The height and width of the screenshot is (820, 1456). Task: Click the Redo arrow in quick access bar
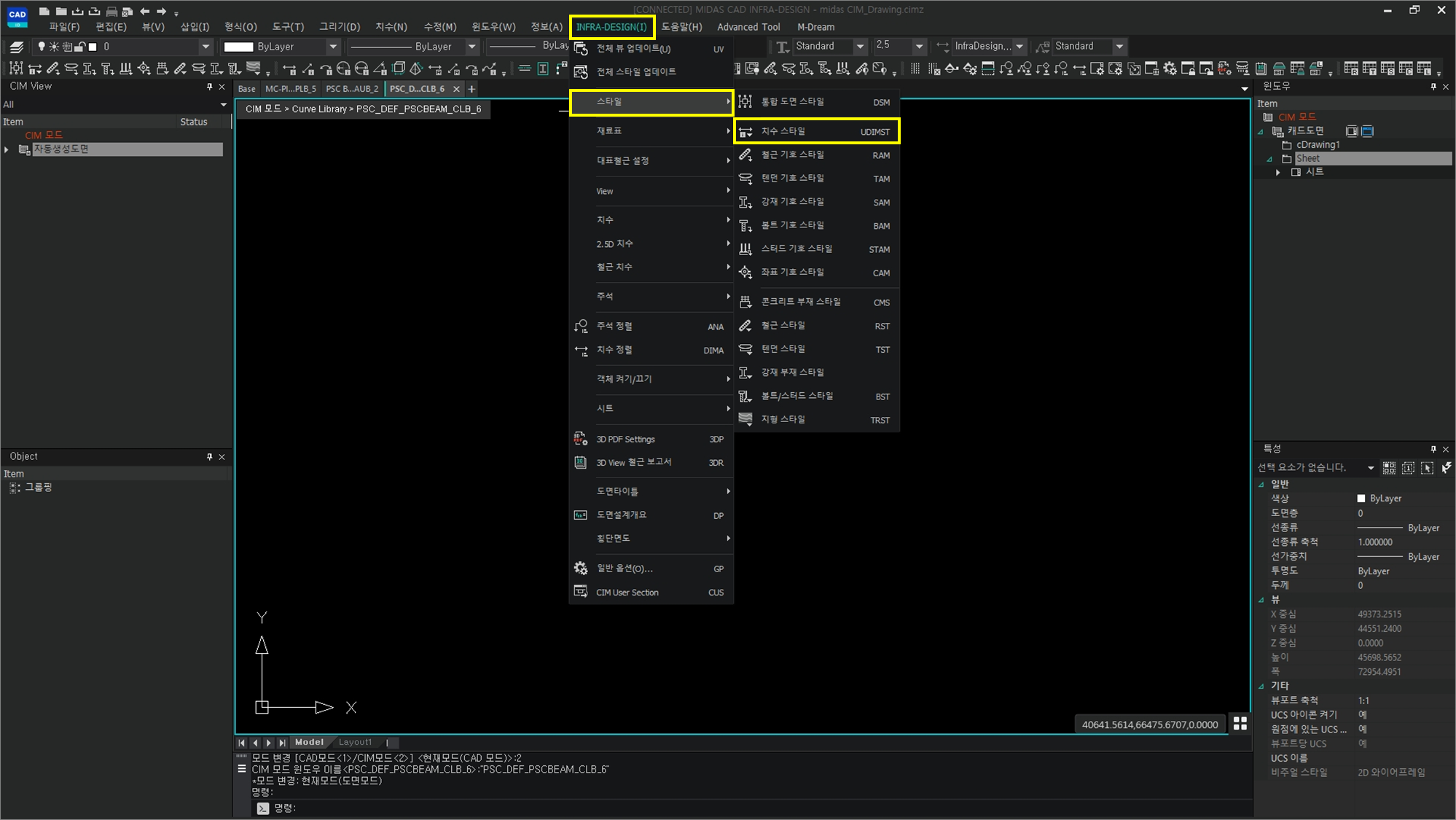coord(161,11)
